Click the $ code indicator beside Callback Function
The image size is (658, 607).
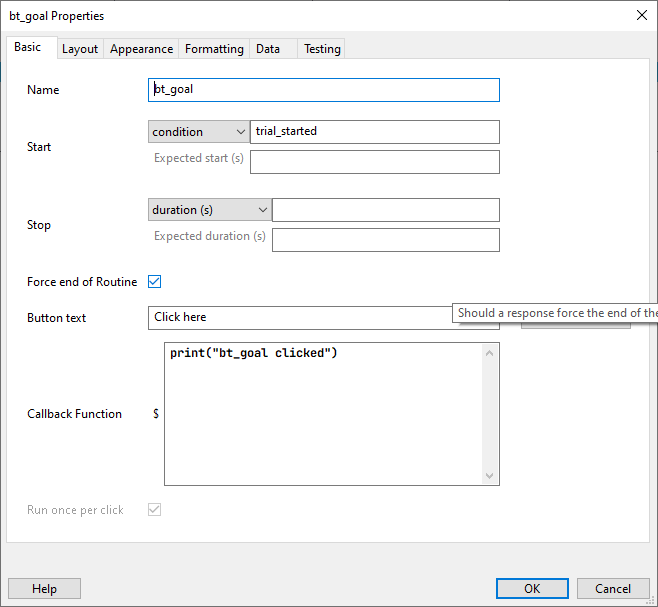point(156,414)
